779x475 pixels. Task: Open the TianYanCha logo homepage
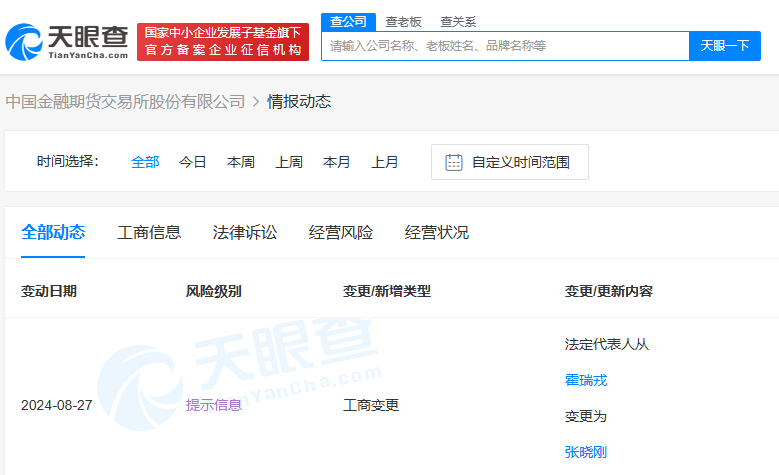click(67, 42)
